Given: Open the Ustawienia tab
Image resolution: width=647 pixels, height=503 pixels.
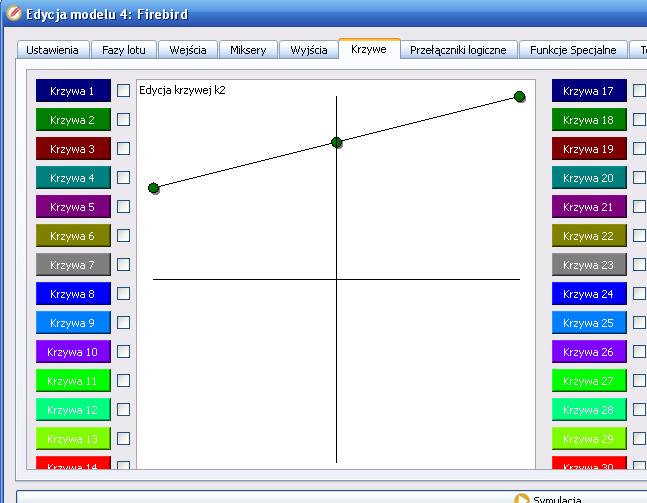Looking at the screenshot, I should click(53, 50).
